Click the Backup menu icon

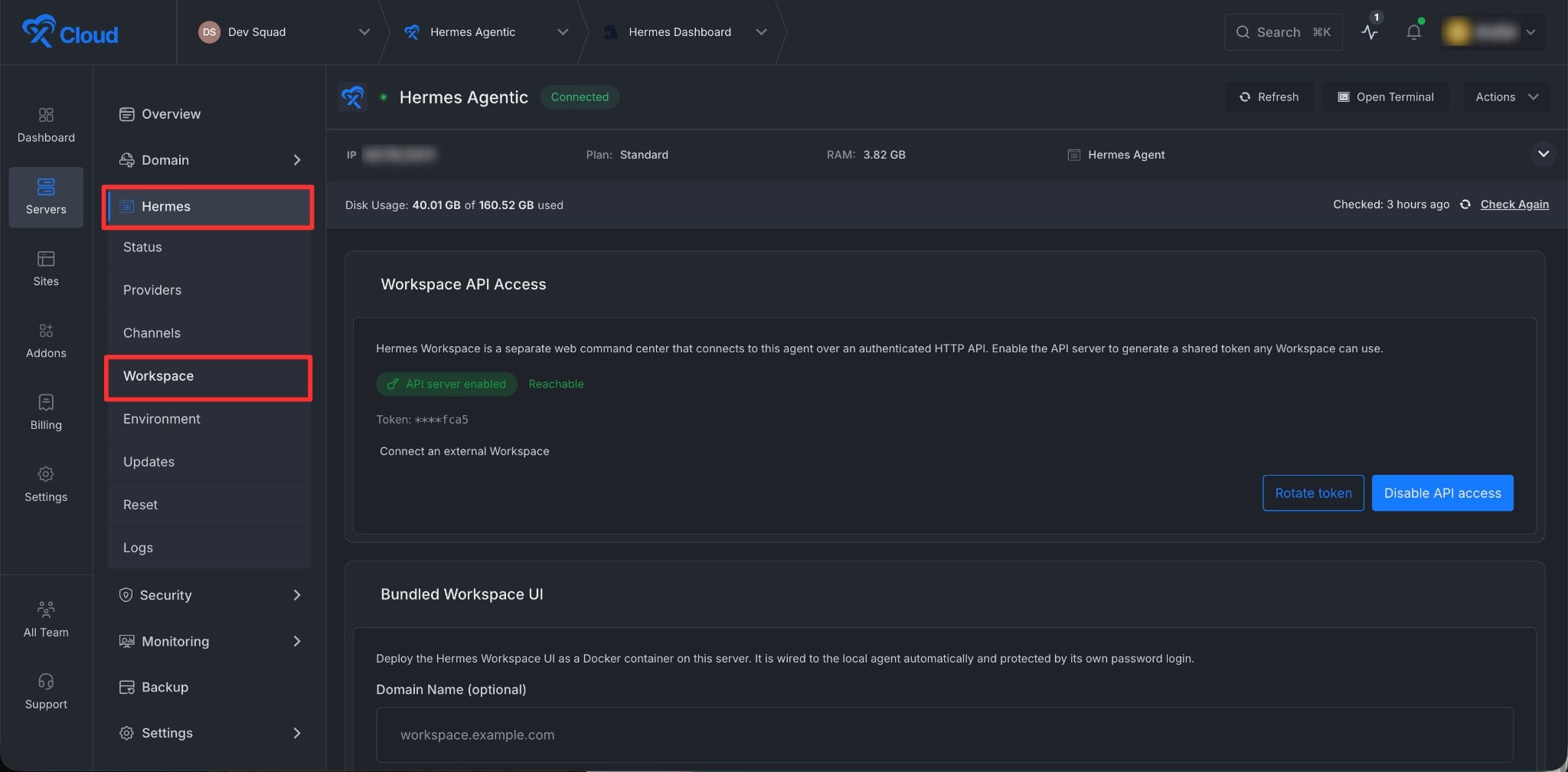pos(126,687)
